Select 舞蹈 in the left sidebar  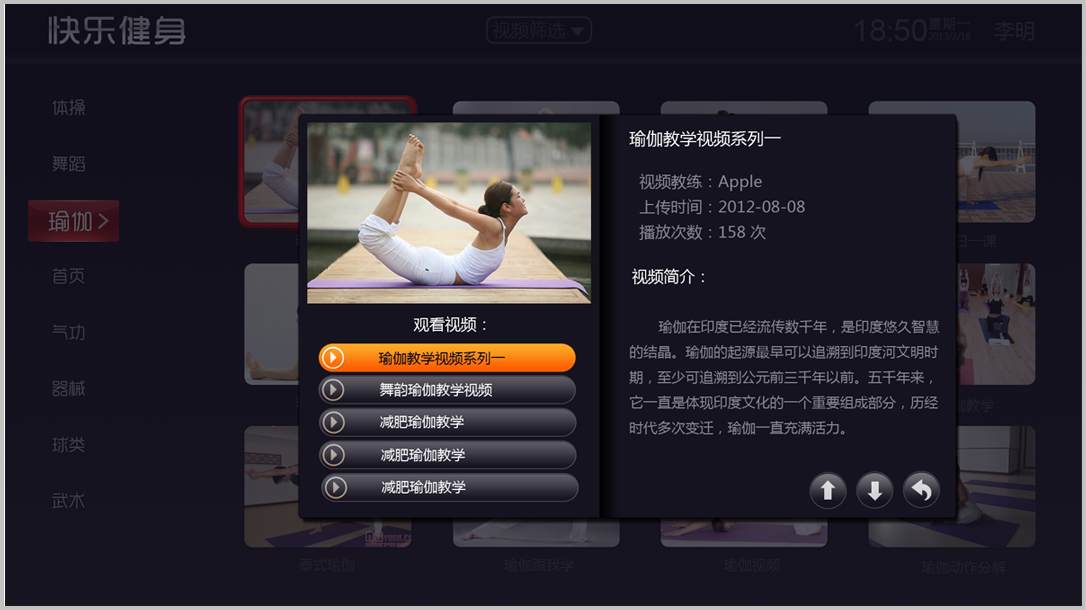tap(69, 164)
